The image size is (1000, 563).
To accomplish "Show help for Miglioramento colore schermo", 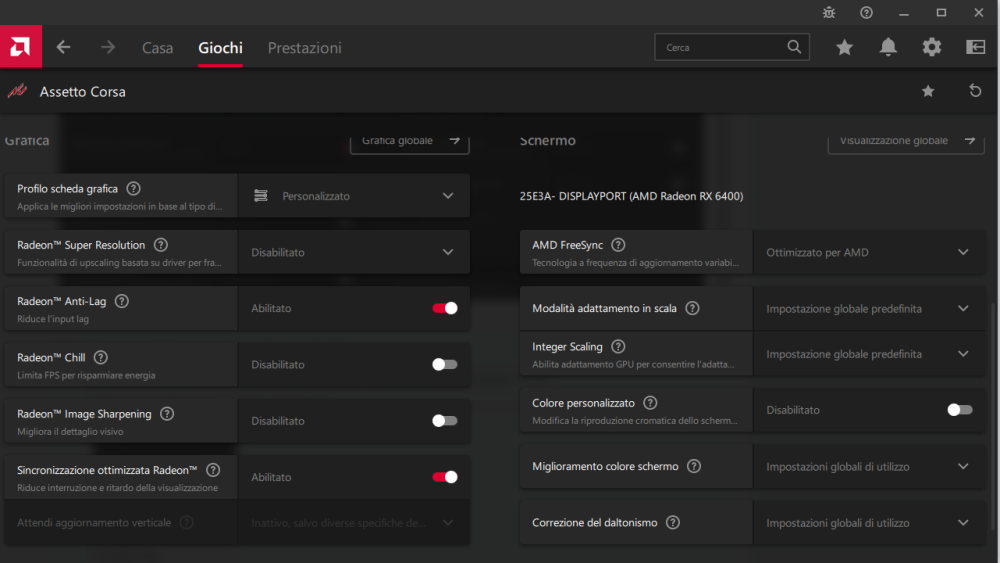I will tap(694, 466).
